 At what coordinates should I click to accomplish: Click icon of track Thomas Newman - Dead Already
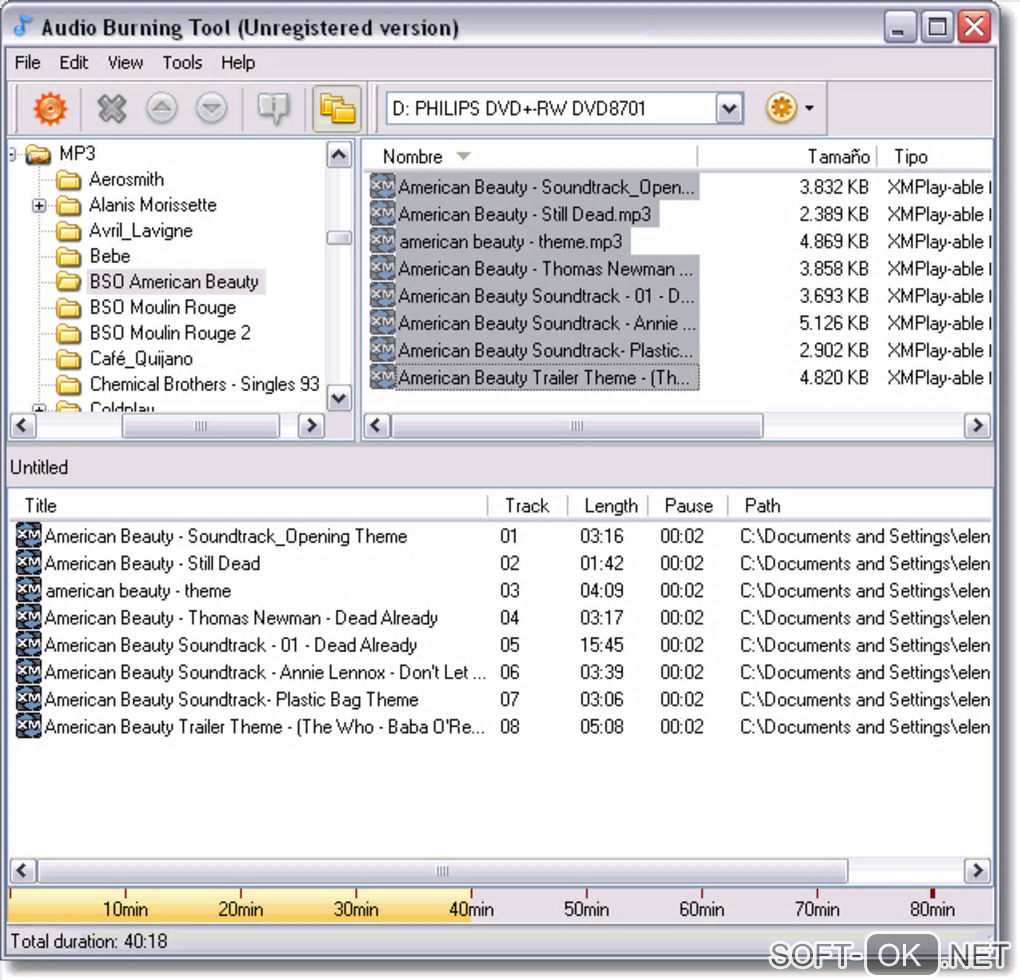click(x=29, y=617)
